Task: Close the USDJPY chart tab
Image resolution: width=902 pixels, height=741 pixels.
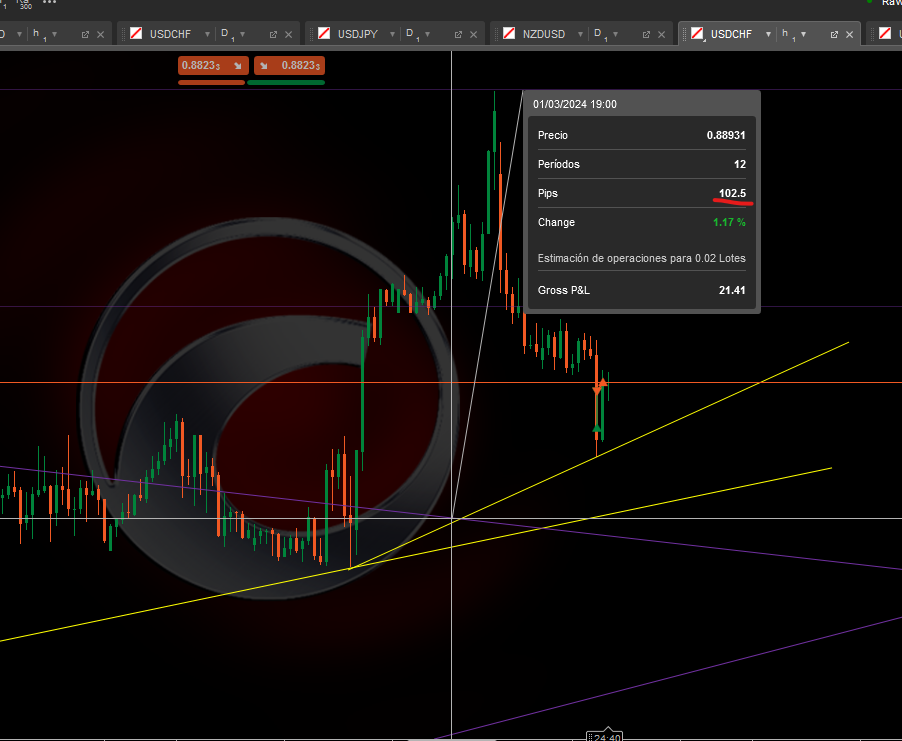Action: [473, 35]
